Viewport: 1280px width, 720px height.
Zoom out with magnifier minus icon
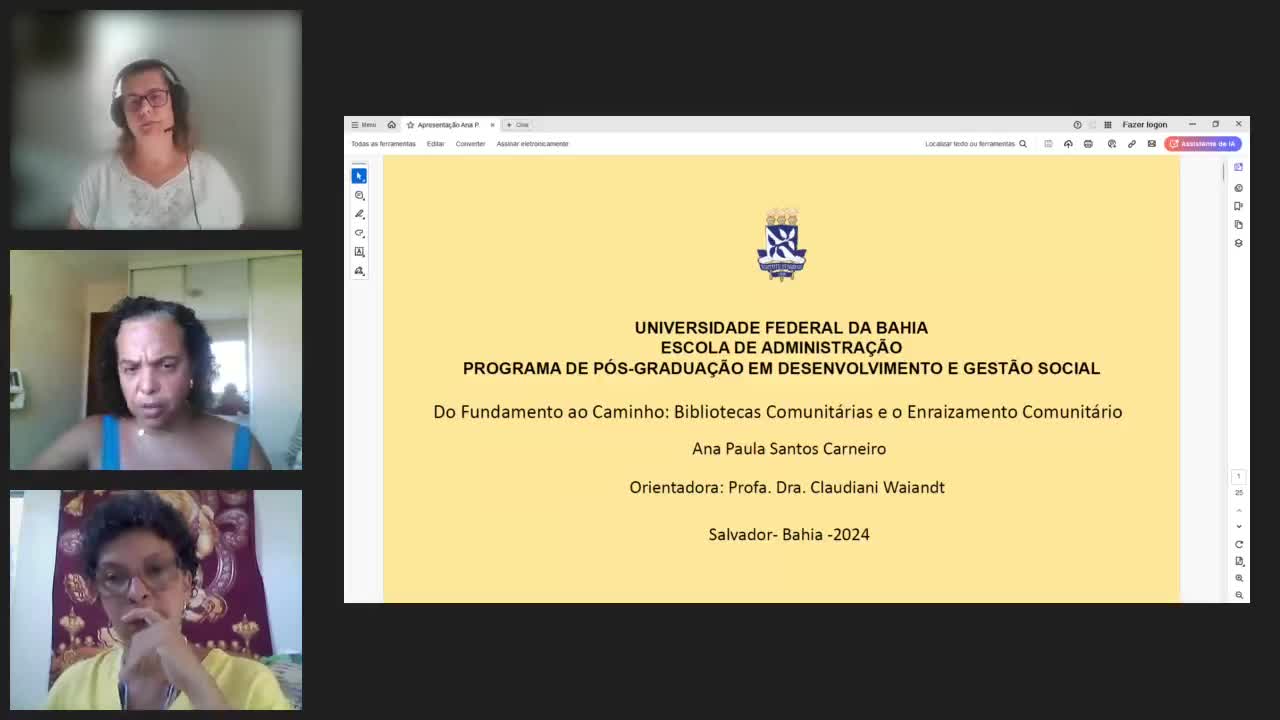point(1239,595)
